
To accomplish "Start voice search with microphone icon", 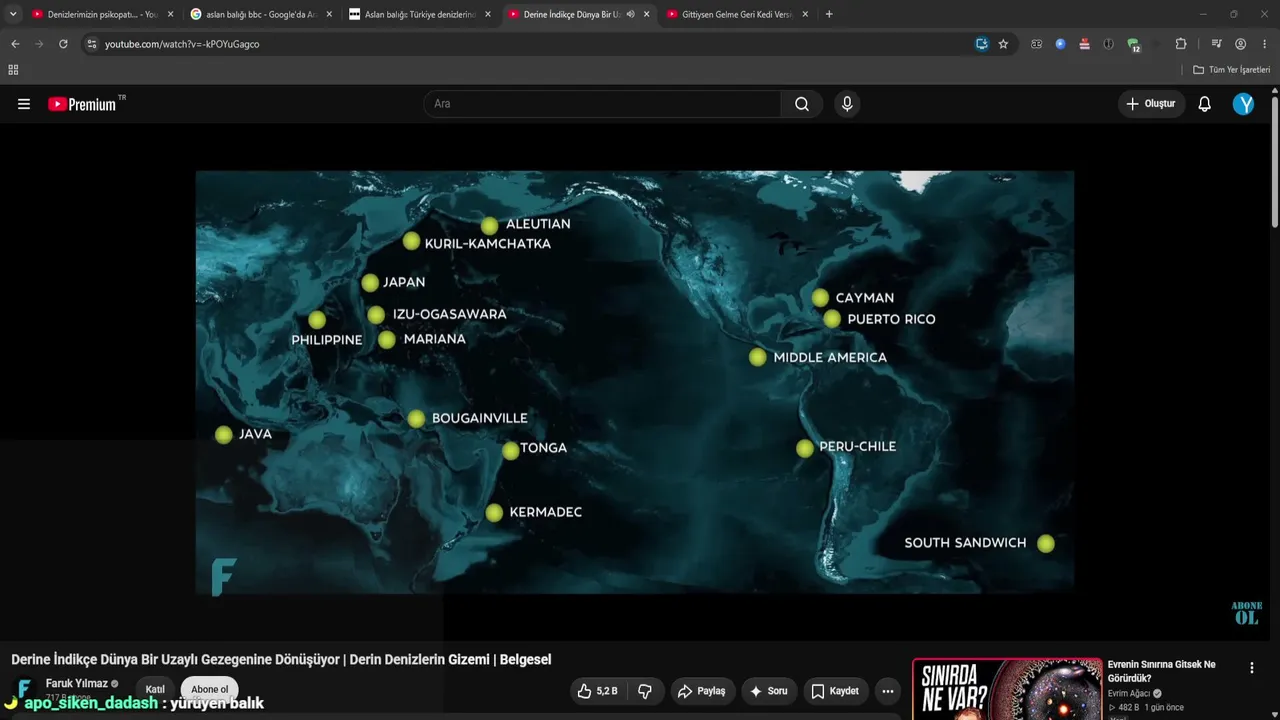I will coord(847,104).
